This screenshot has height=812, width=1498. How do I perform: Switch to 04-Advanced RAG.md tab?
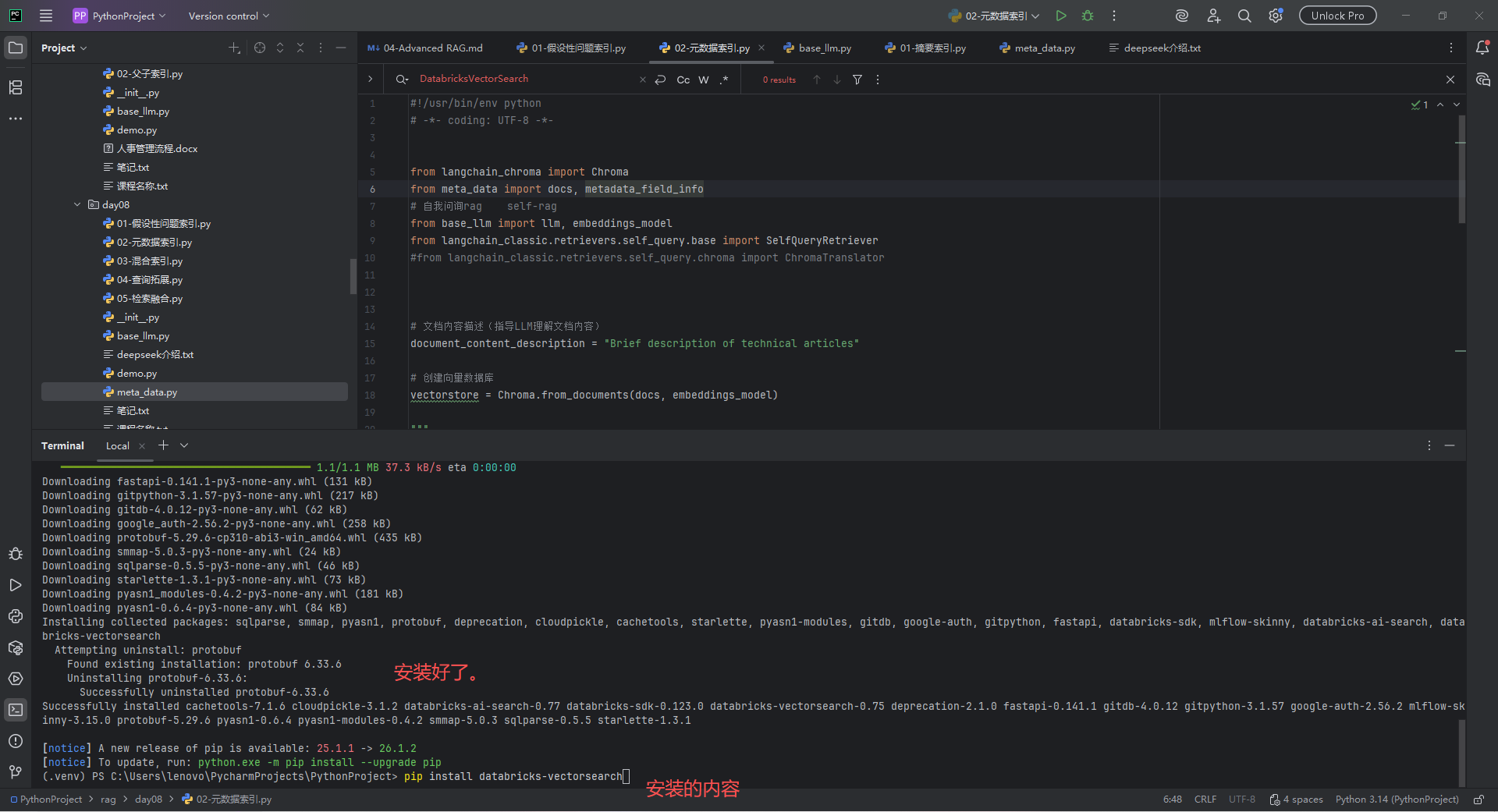pos(425,48)
